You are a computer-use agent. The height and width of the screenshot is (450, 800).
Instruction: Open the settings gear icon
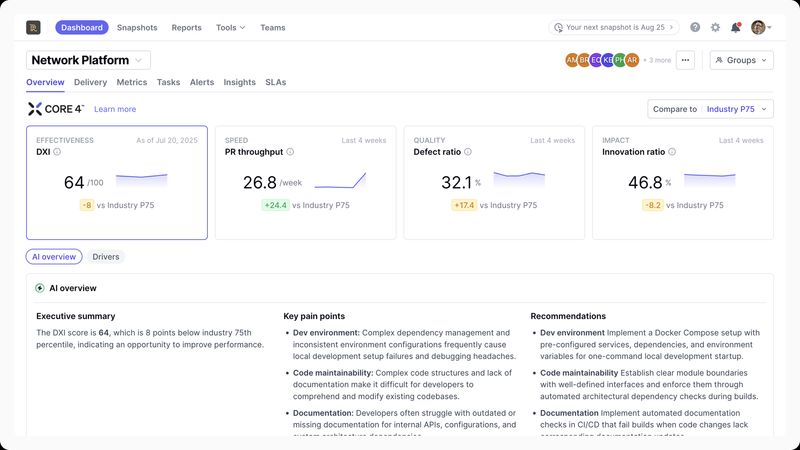pyautogui.click(x=715, y=28)
